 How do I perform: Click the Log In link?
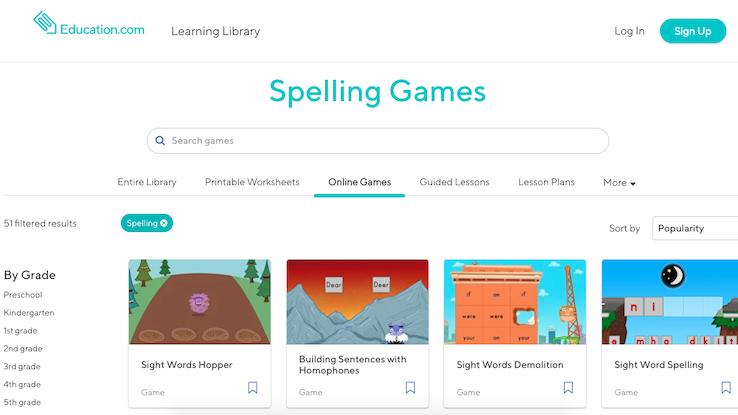point(629,31)
